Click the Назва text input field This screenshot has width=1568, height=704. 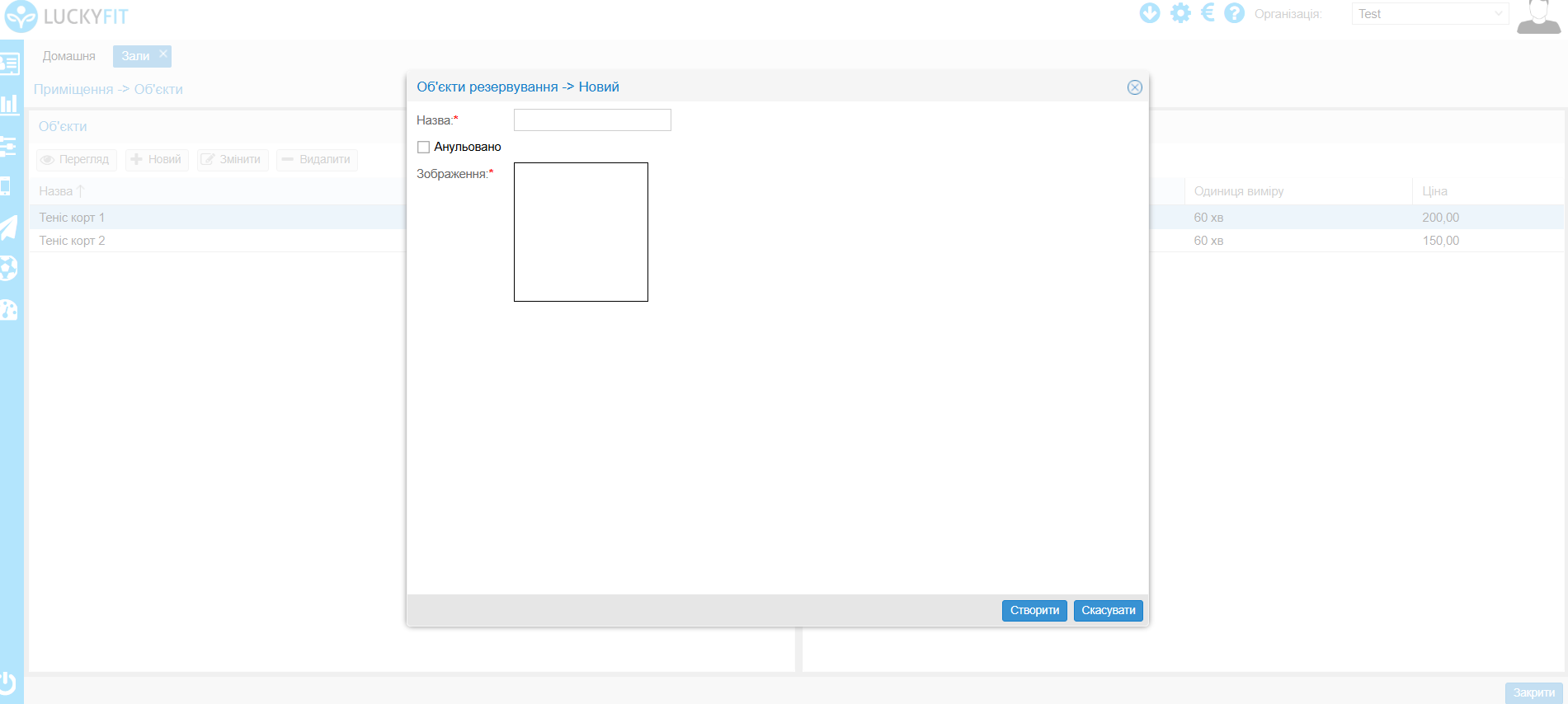tap(592, 120)
